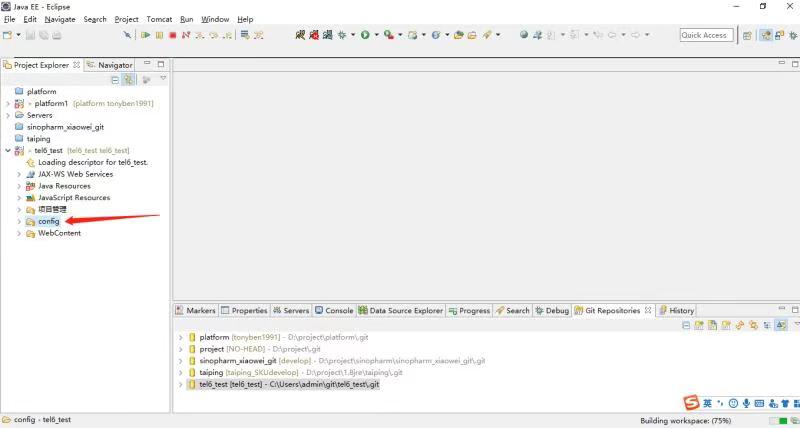This screenshot has height=428, width=800.
Task: Click the Start Tomcat icon
Action: click(x=301, y=35)
